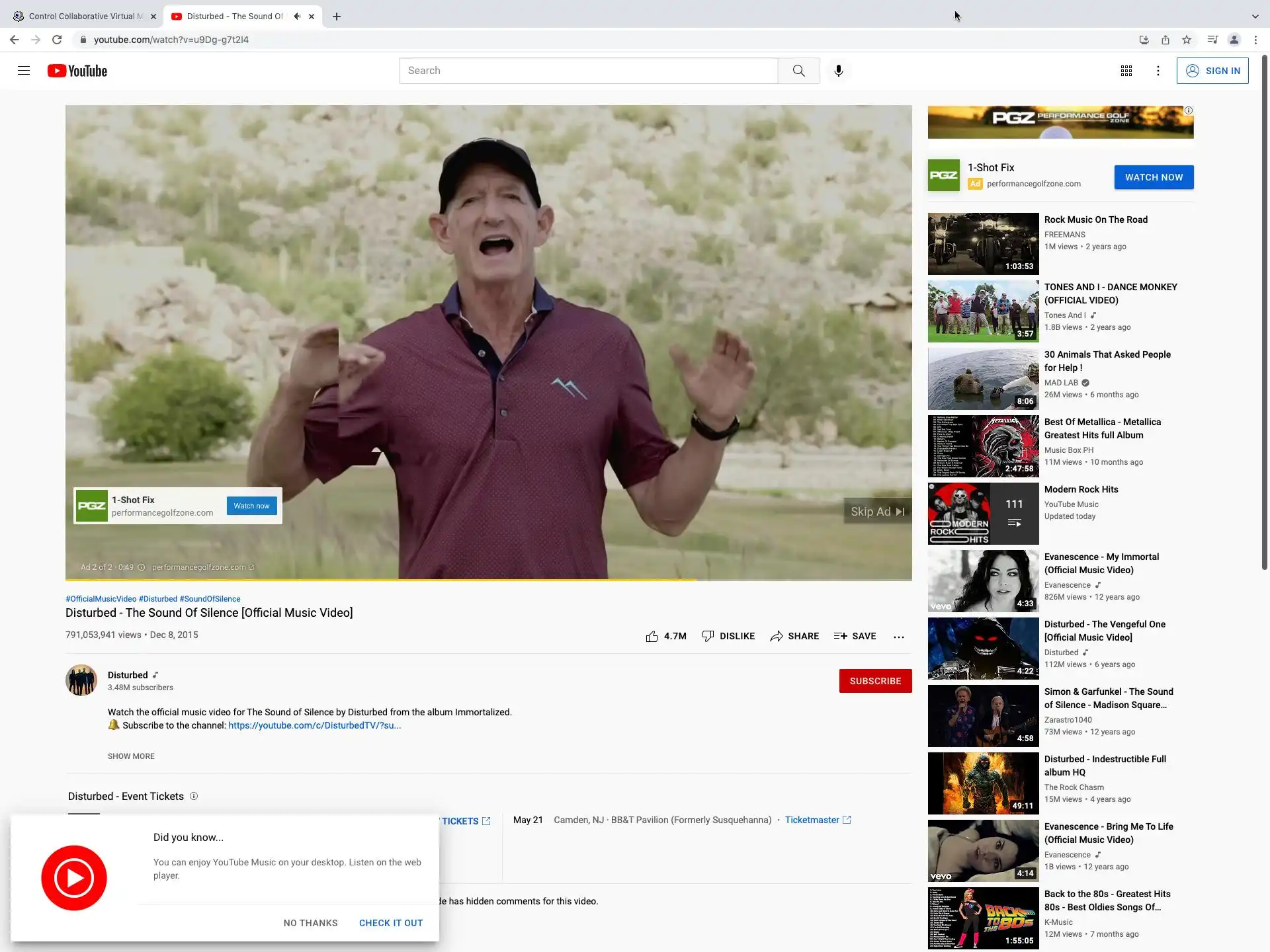Save video to playlist with SAVE
This screenshot has width=1270, height=952.
pyautogui.click(x=855, y=636)
